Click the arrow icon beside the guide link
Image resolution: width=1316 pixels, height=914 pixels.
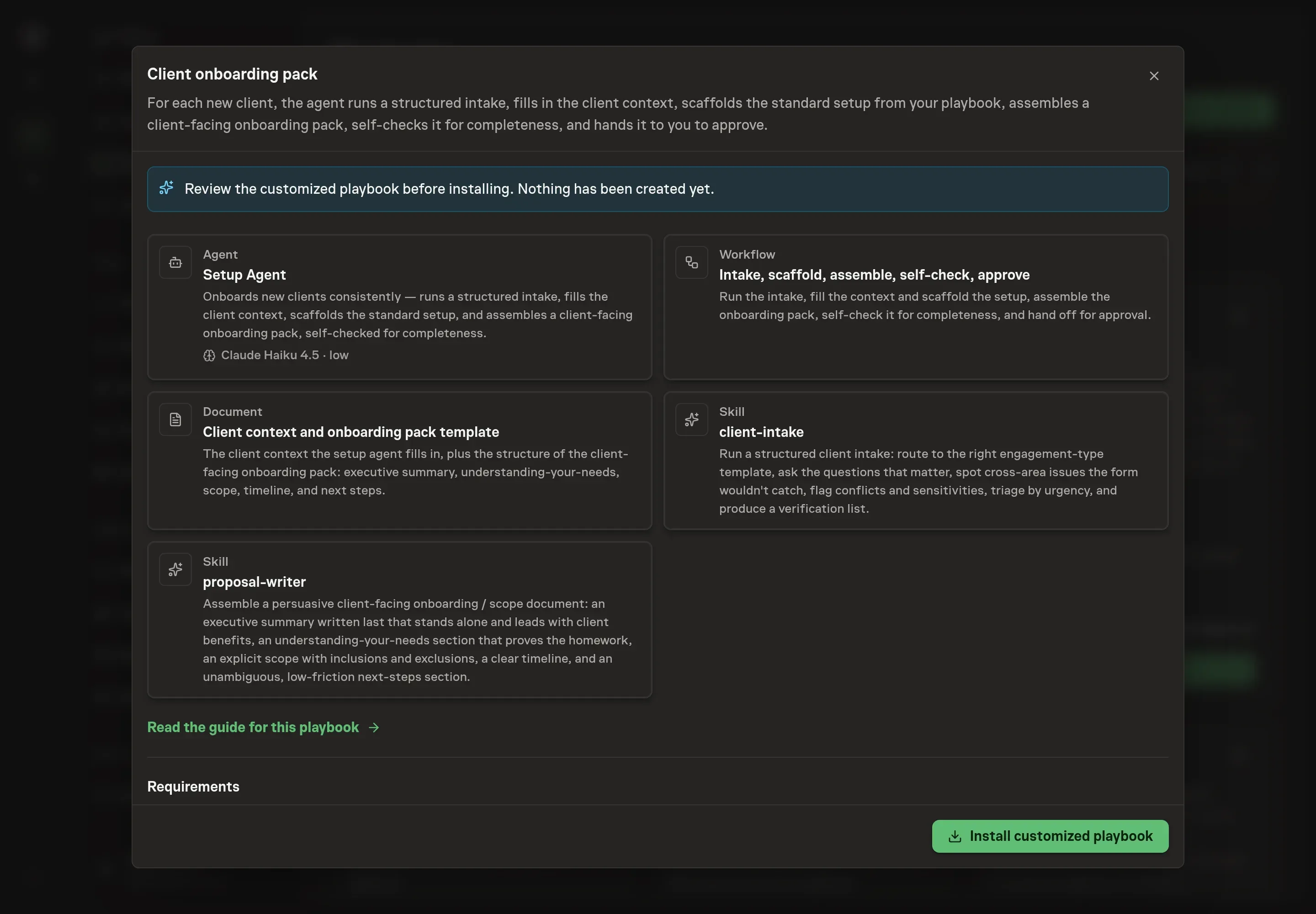(374, 727)
